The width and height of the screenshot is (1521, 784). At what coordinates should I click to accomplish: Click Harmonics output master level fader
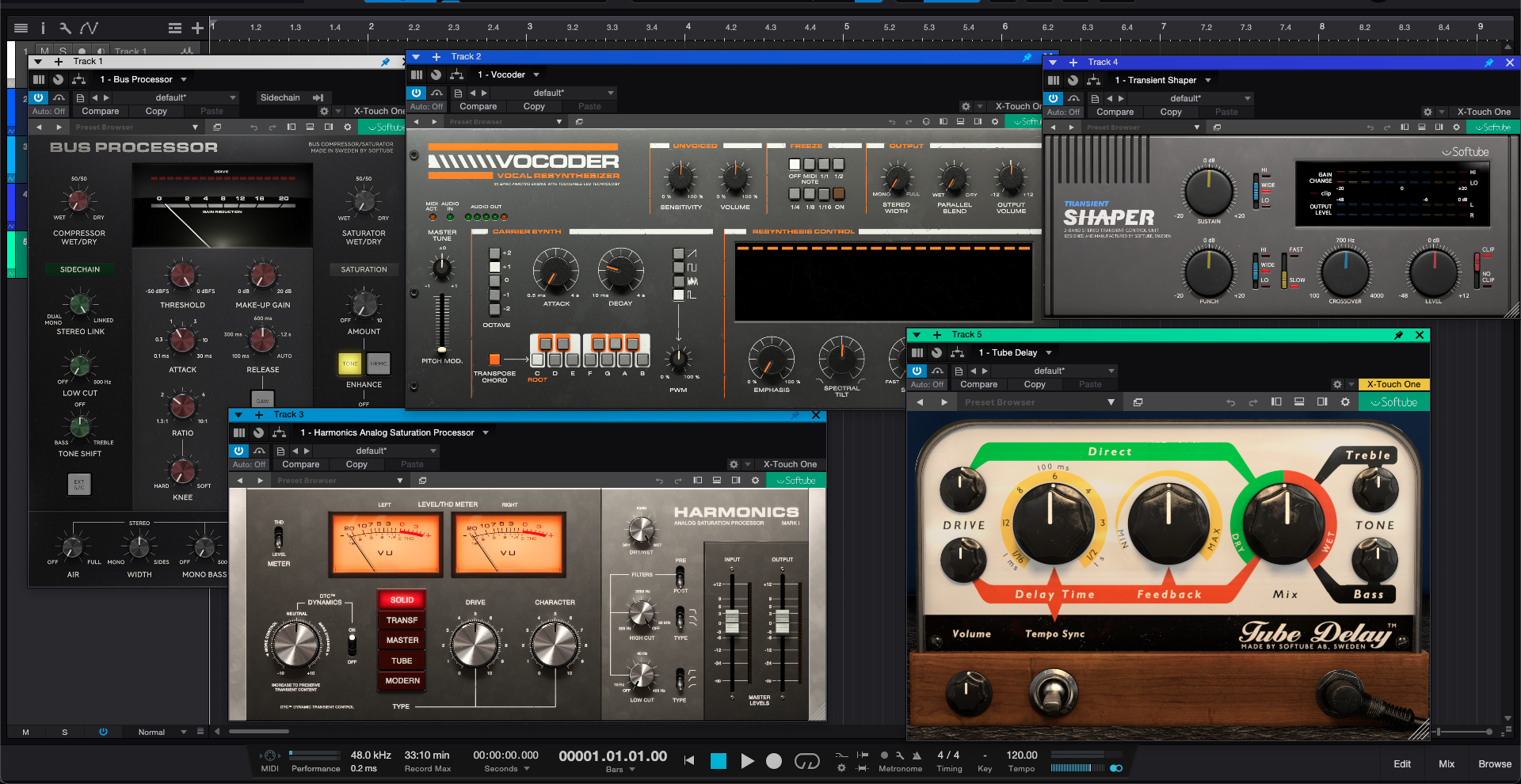click(x=783, y=622)
